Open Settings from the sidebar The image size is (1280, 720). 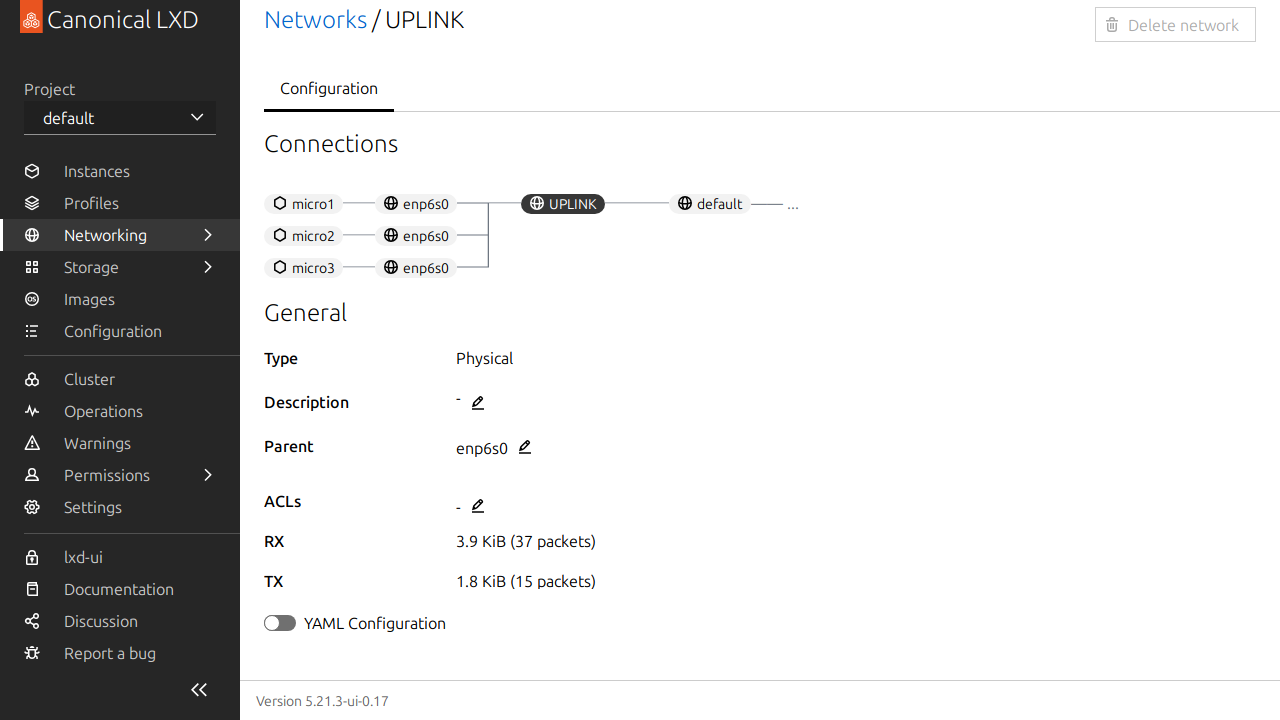pyautogui.click(x=92, y=507)
